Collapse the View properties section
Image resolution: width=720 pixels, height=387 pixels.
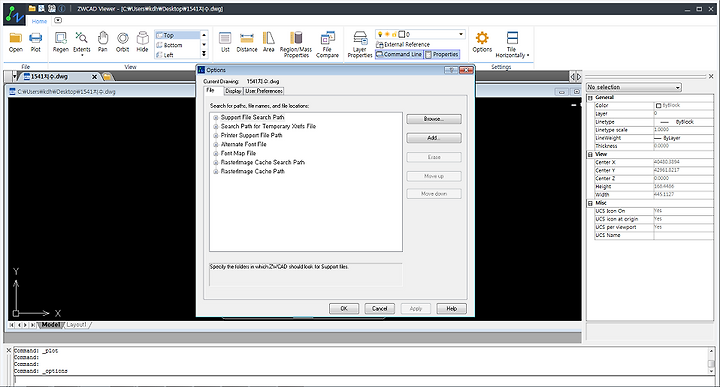[590, 155]
